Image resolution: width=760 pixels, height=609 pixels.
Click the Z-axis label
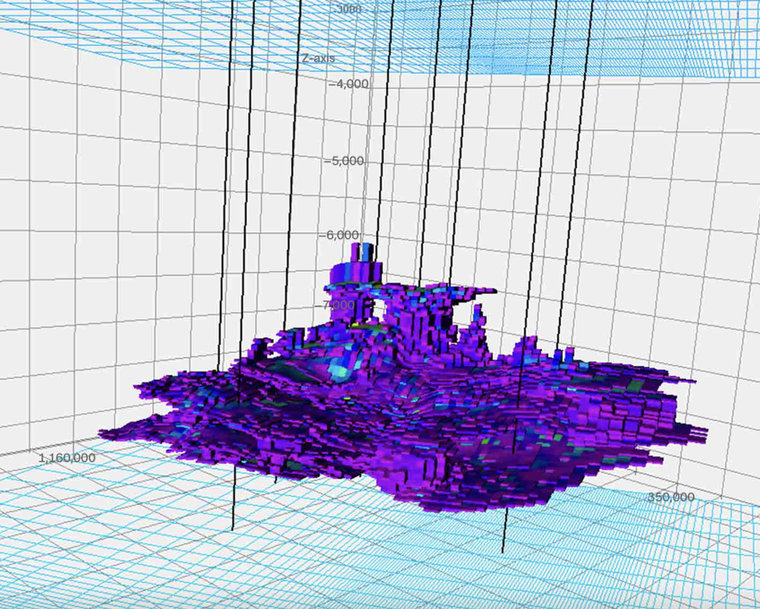click(x=320, y=59)
